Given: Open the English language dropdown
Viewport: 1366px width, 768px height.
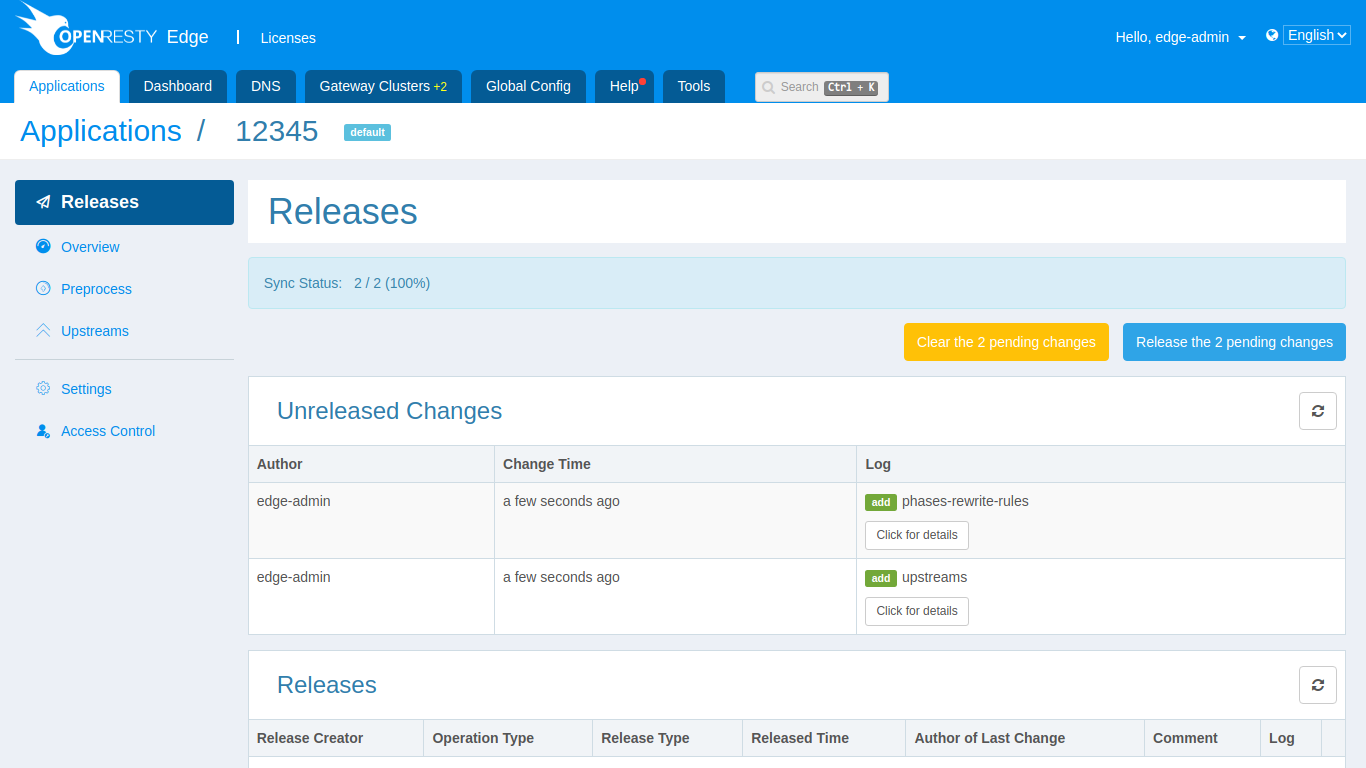Looking at the screenshot, I should (x=1317, y=35).
